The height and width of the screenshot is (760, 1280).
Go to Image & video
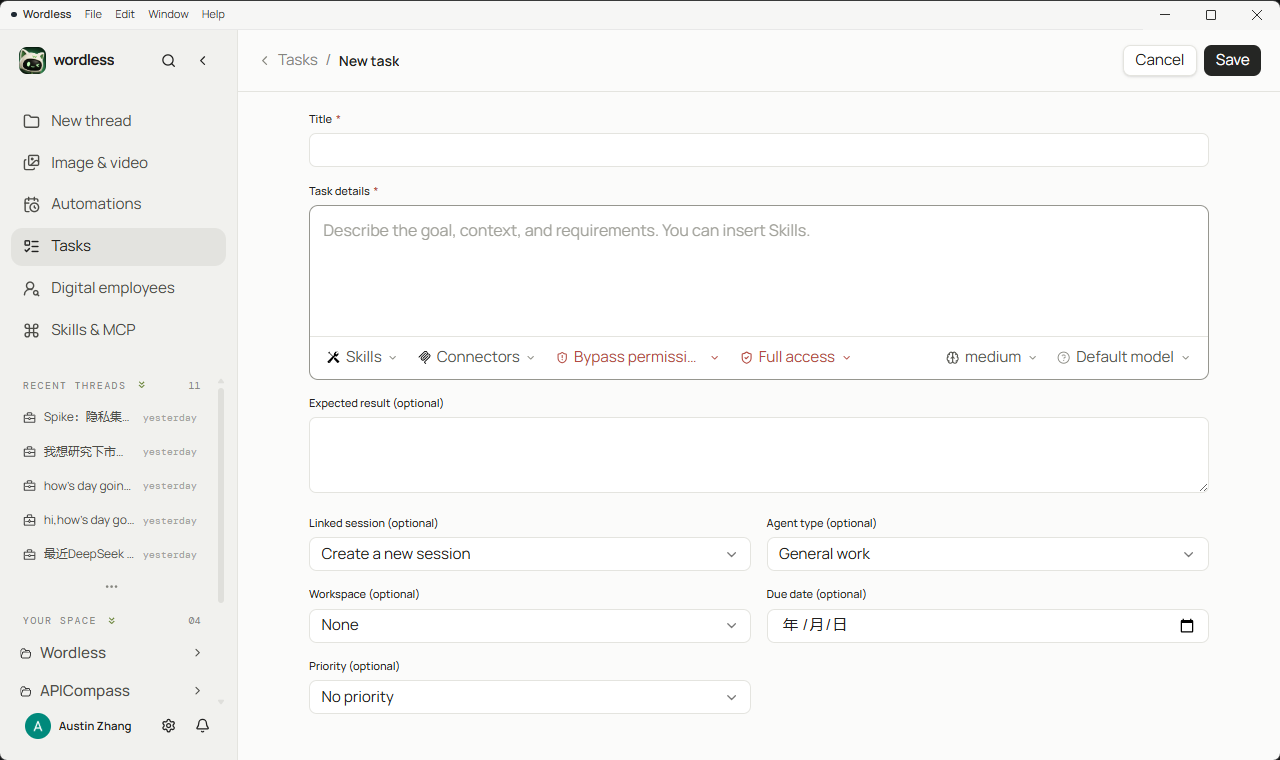tap(119, 163)
